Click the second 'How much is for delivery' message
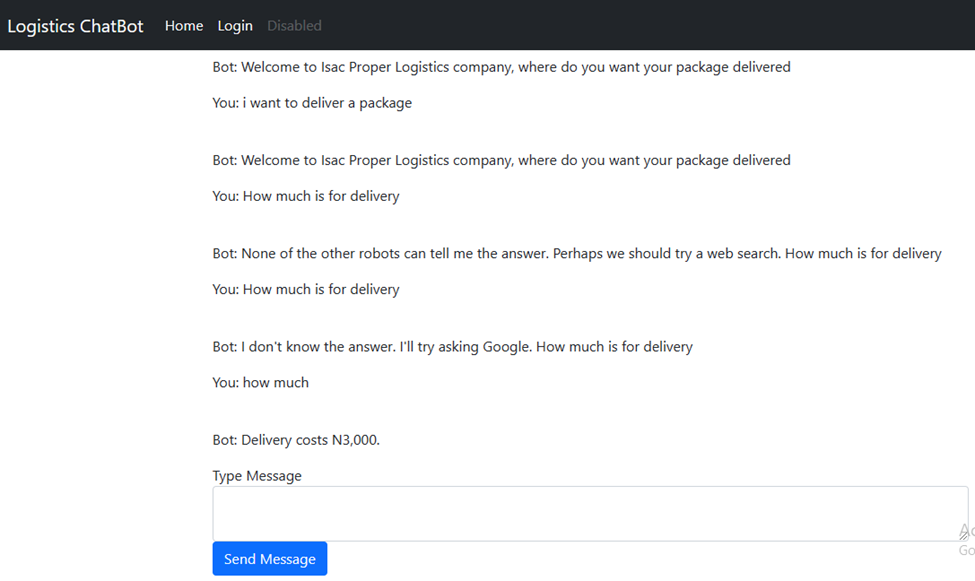This screenshot has width=975, height=581. [305, 289]
